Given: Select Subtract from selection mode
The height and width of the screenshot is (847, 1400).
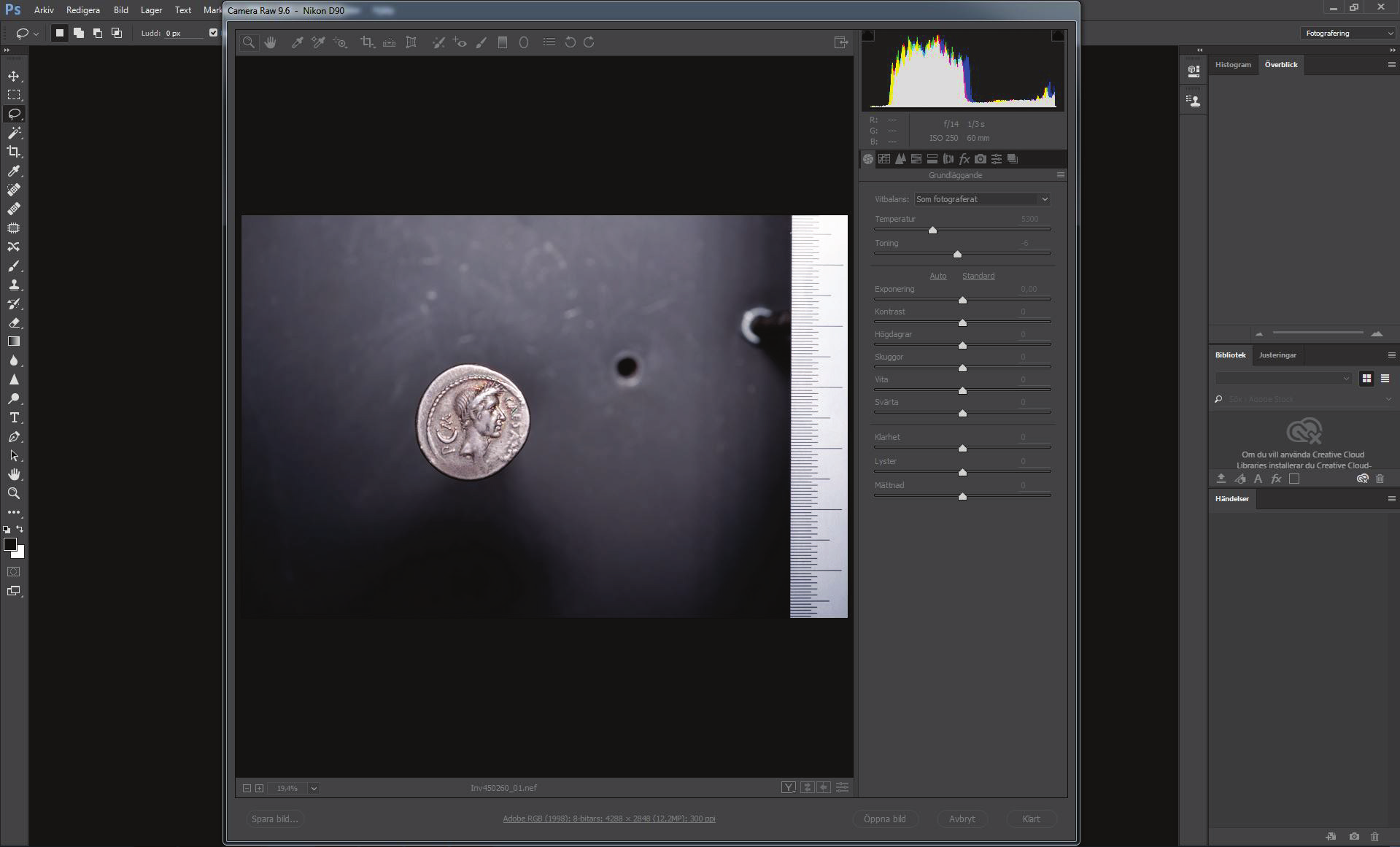Looking at the screenshot, I should pyautogui.click(x=98, y=33).
